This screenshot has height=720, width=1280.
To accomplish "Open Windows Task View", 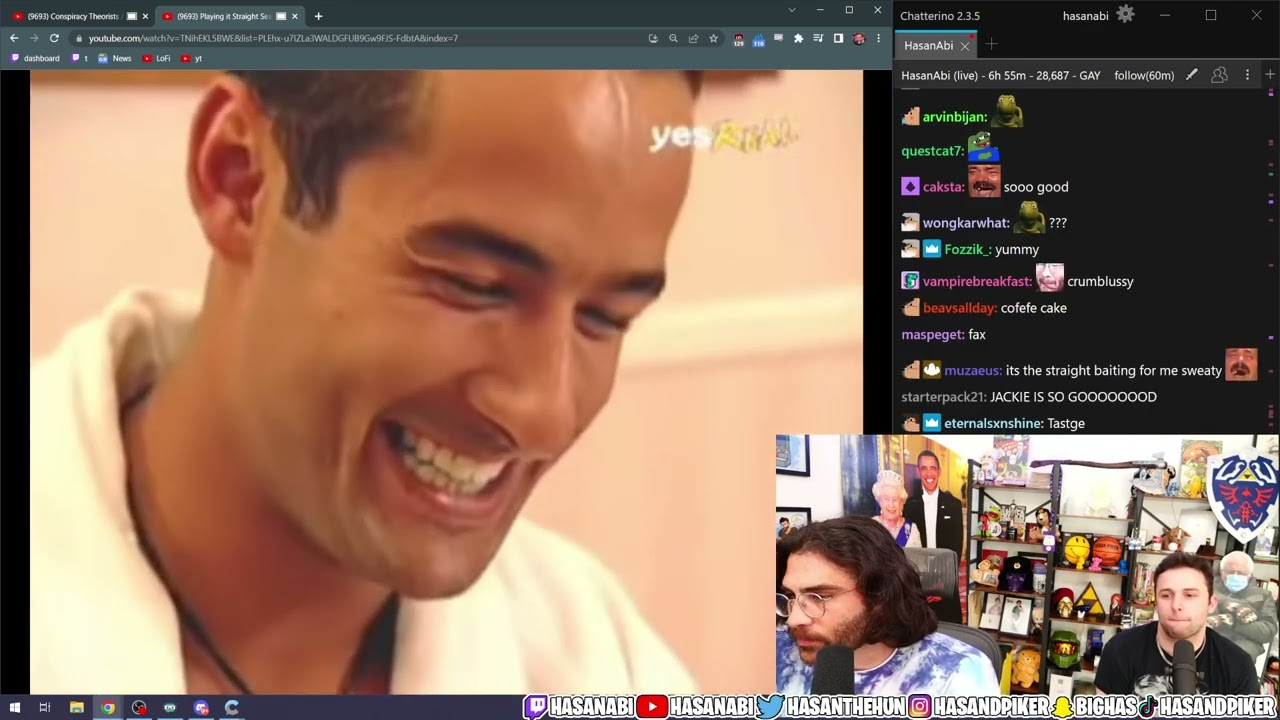I will (x=45, y=707).
